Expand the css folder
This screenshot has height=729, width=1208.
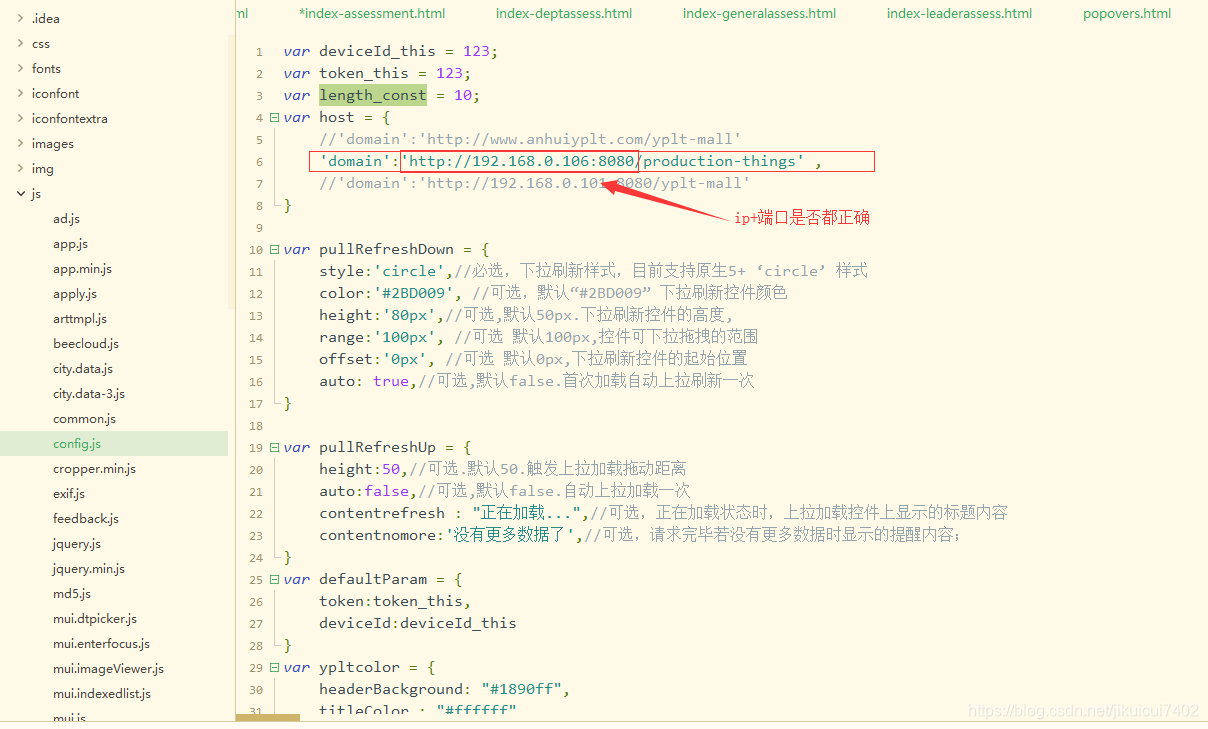(x=21, y=44)
